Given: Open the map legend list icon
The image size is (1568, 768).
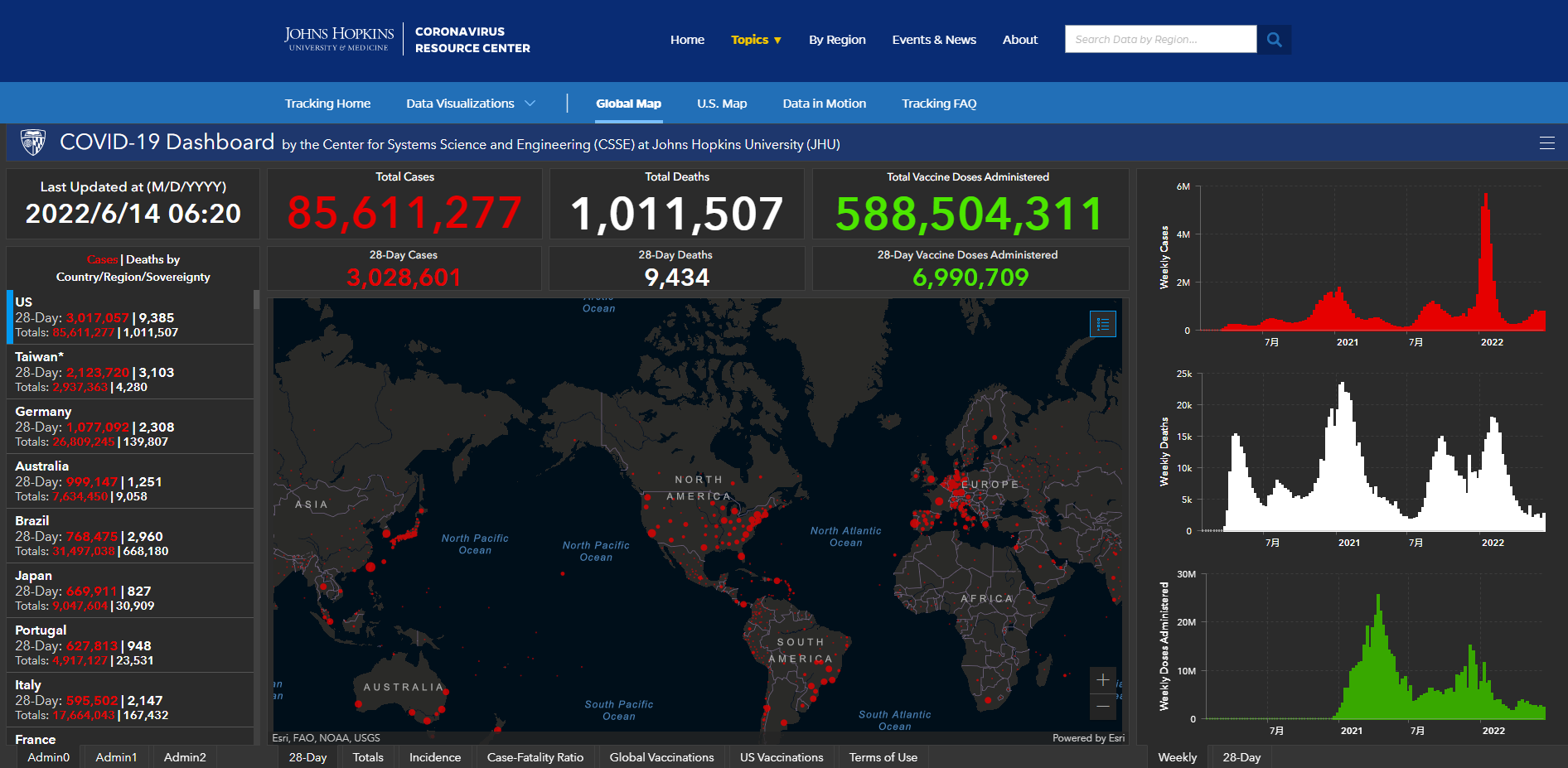Looking at the screenshot, I should click(x=1102, y=324).
